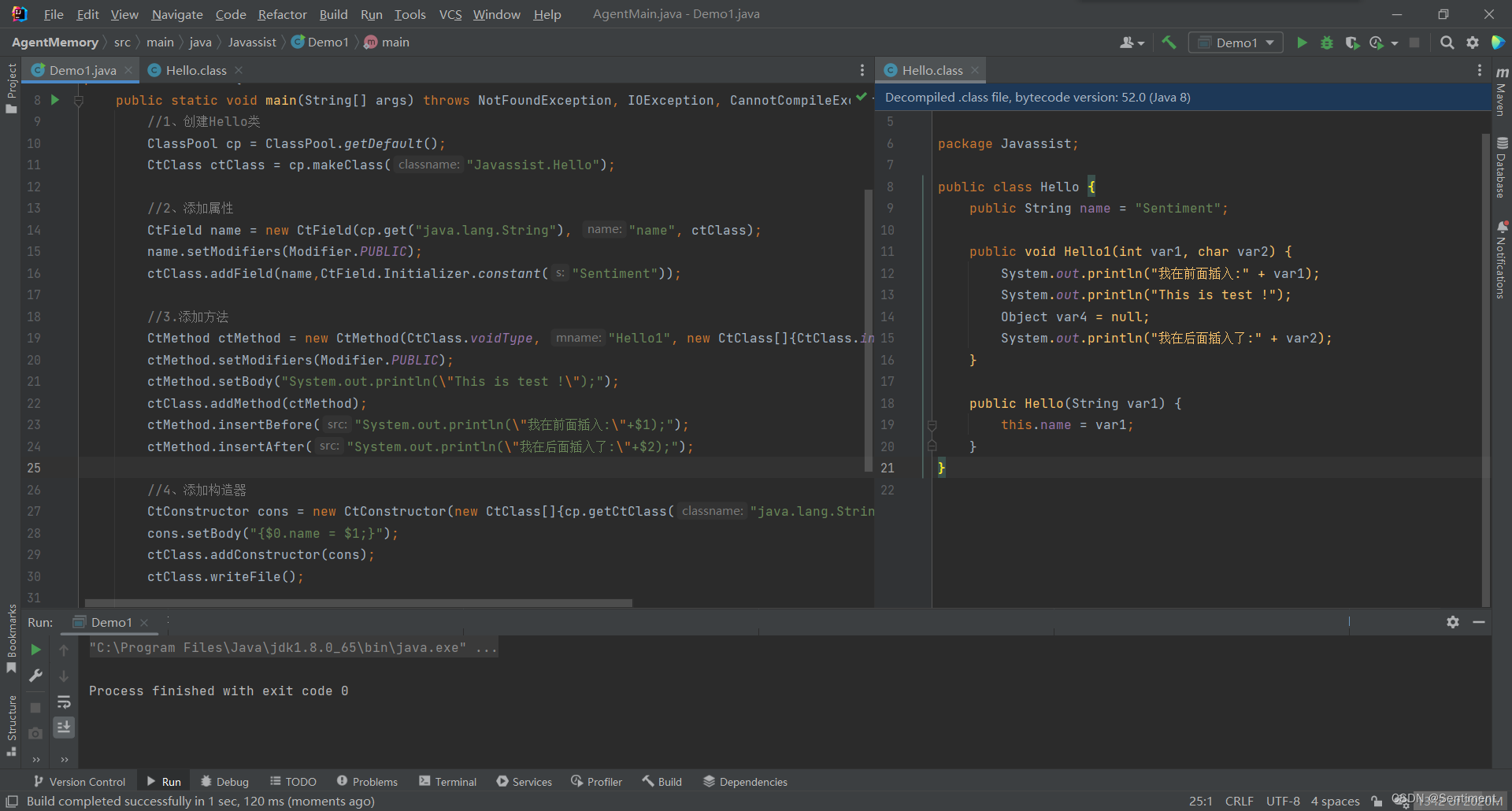Click the AgentMemory breadcrumb
1512x811 pixels.
[55, 43]
